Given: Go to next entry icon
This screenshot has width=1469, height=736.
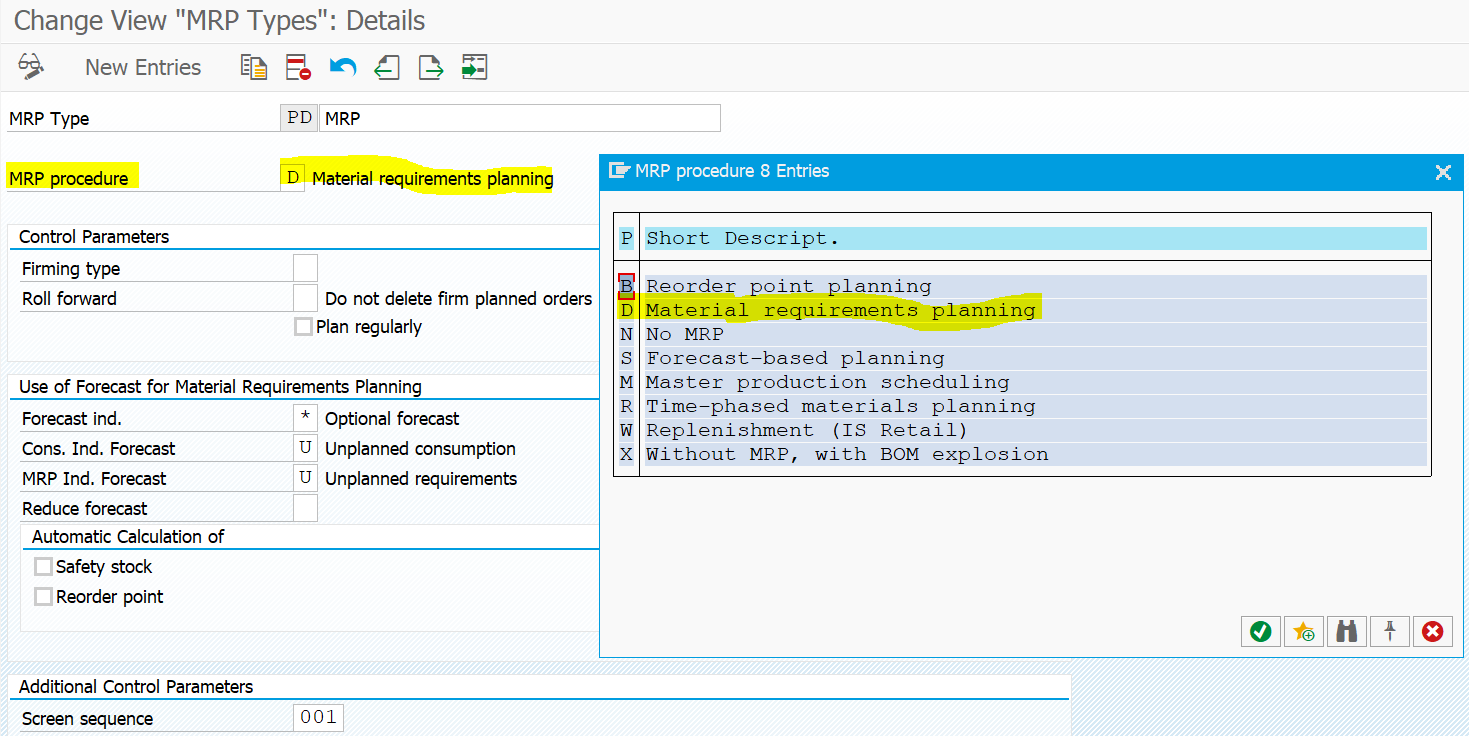Looking at the screenshot, I should (430, 67).
